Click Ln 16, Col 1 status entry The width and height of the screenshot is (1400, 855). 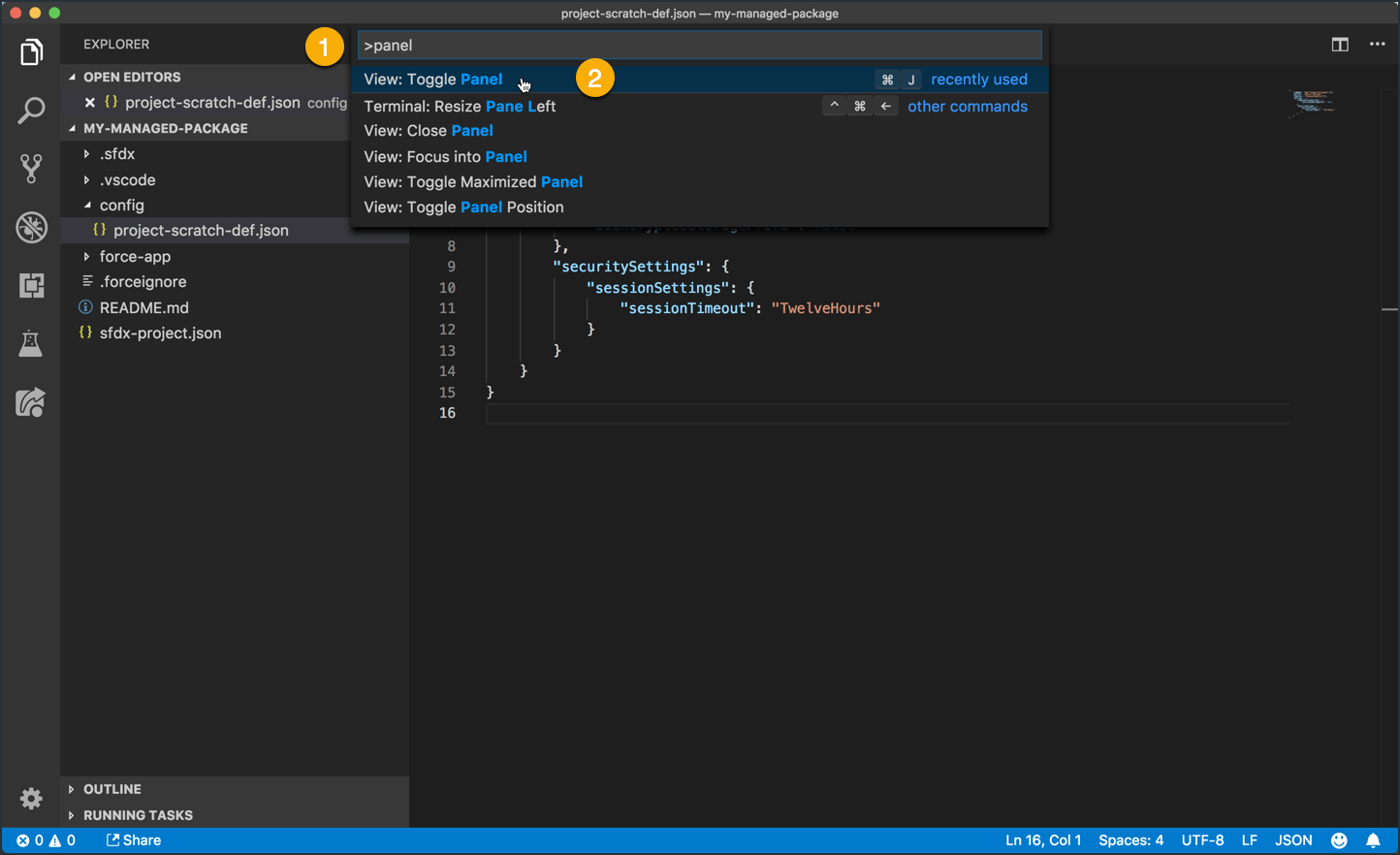[x=1043, y=840]
